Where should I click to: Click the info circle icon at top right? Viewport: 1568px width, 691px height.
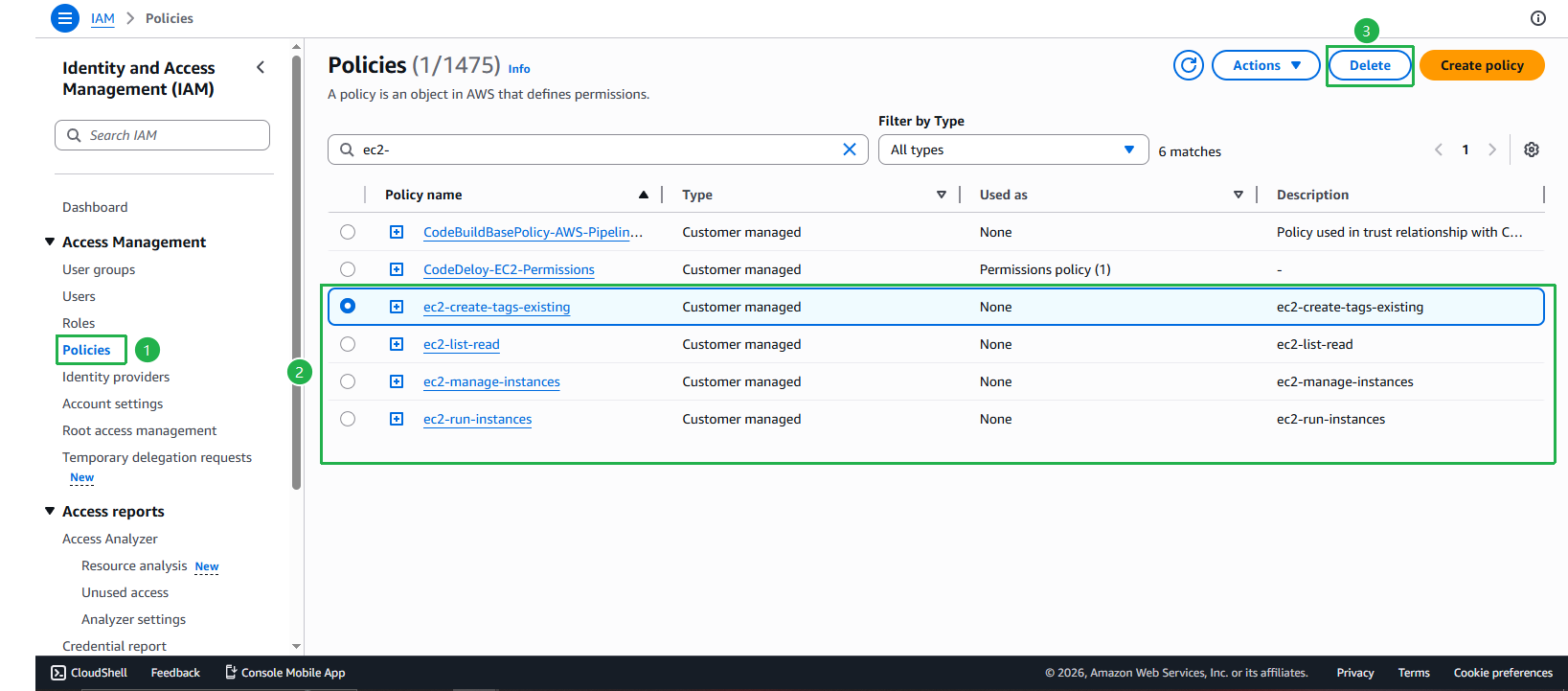pyautogui.click(x=1538, y=18)
